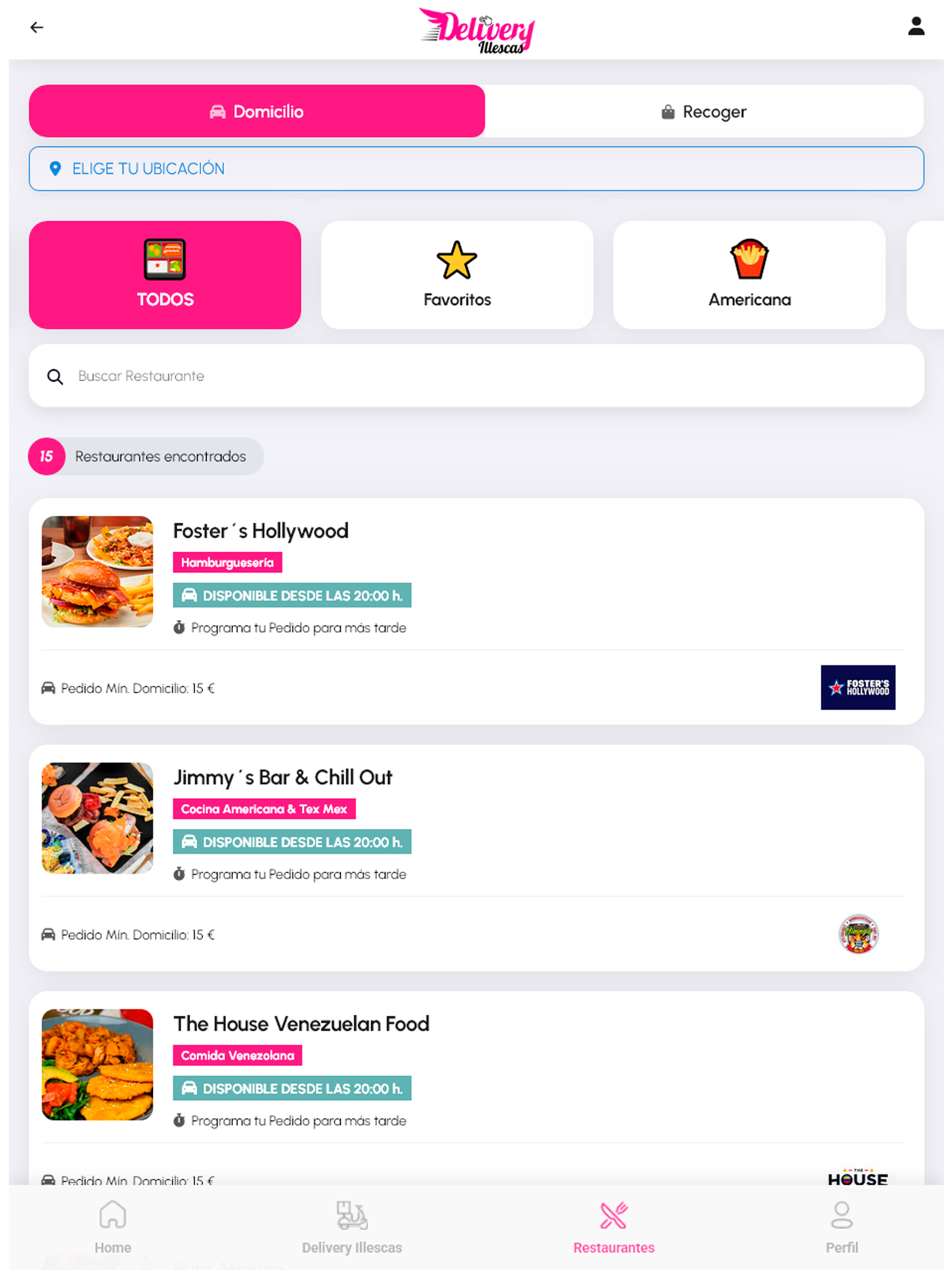Switch to Recoger pickup mode
The height and width of the screenshot is (1270, 952).
704,111
